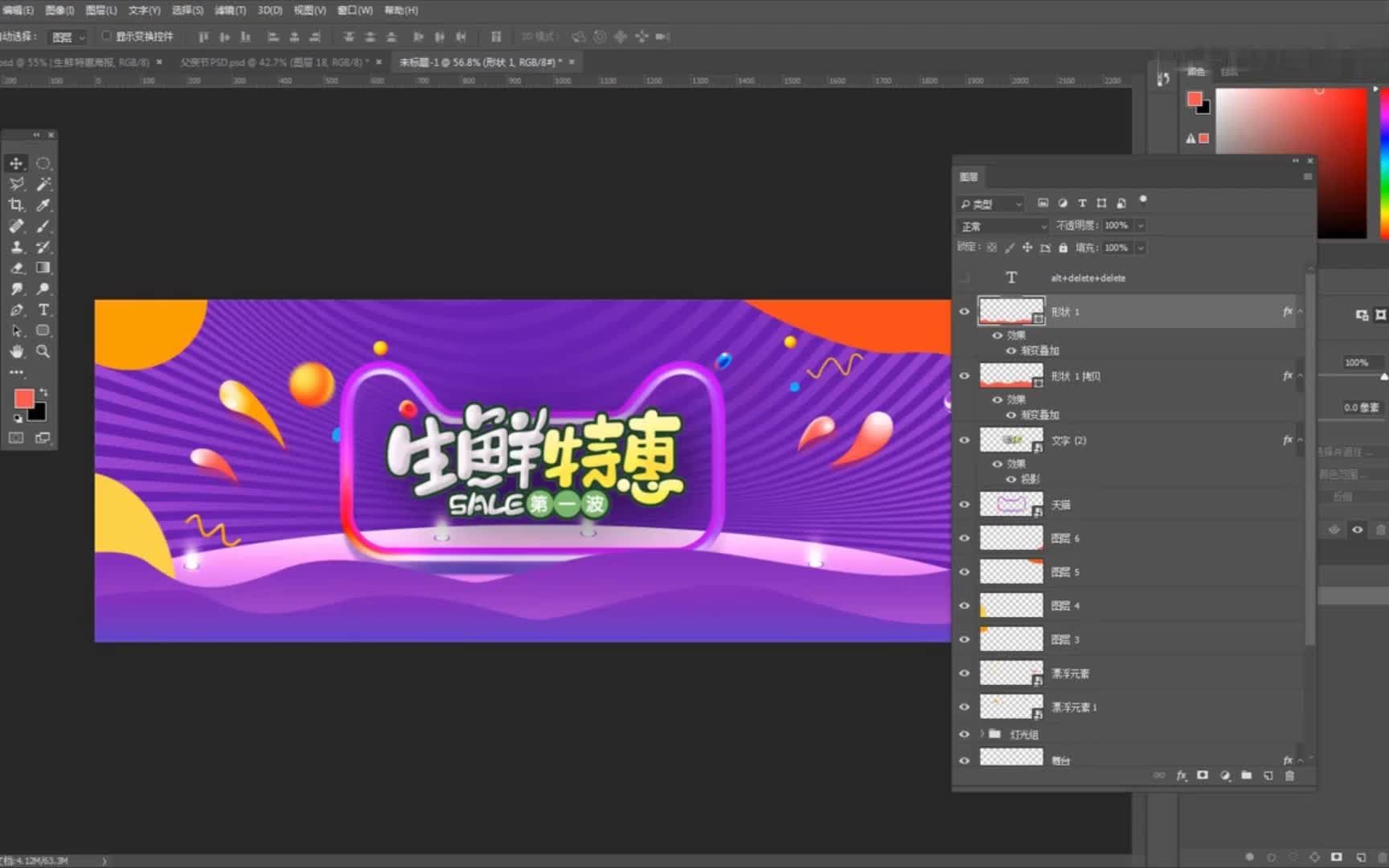Select the Path Selection tool
Screen dimensions: 1389x868
(16, 330)
